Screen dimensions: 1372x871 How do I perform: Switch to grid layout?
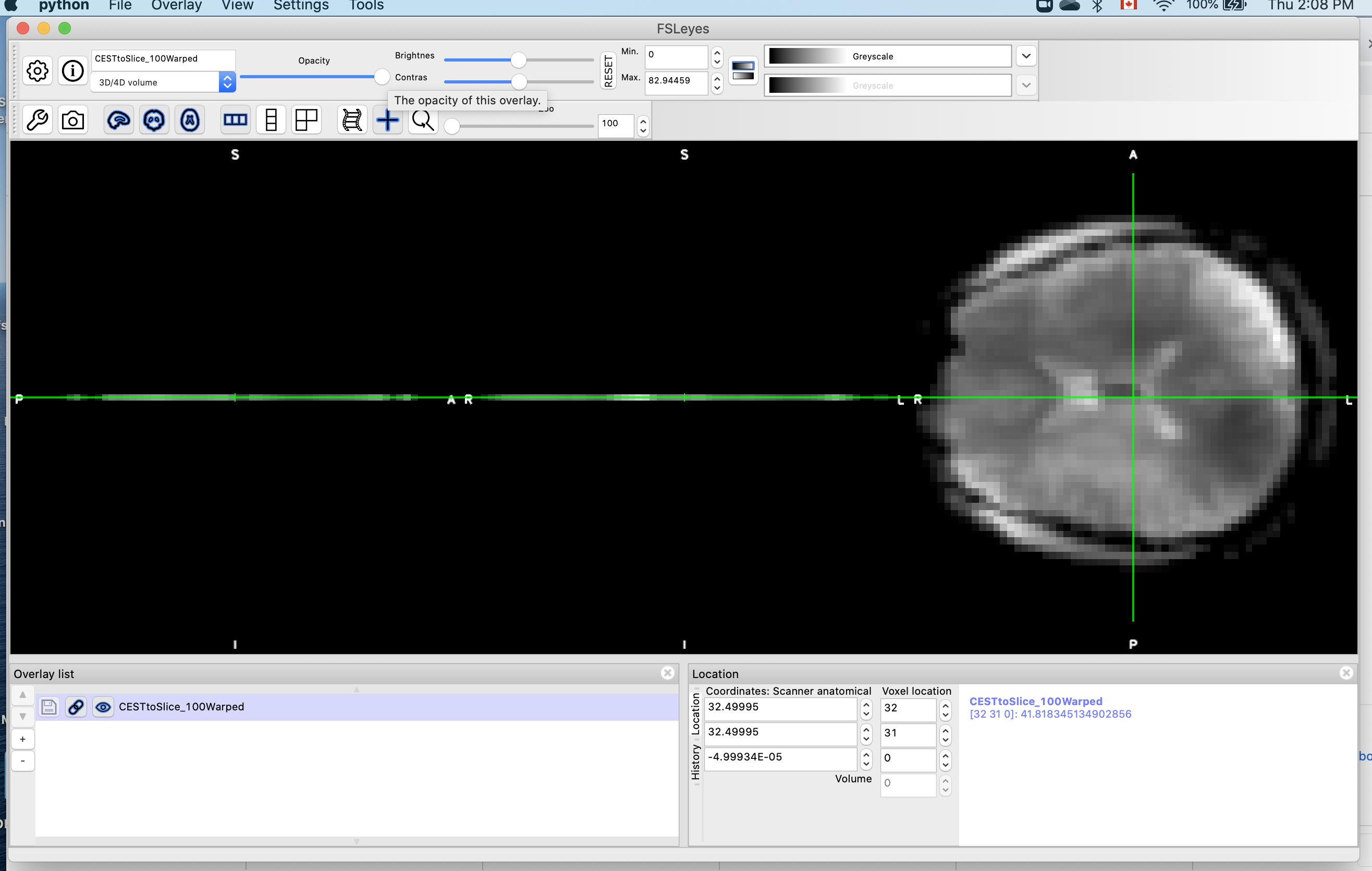click(307, 120)
